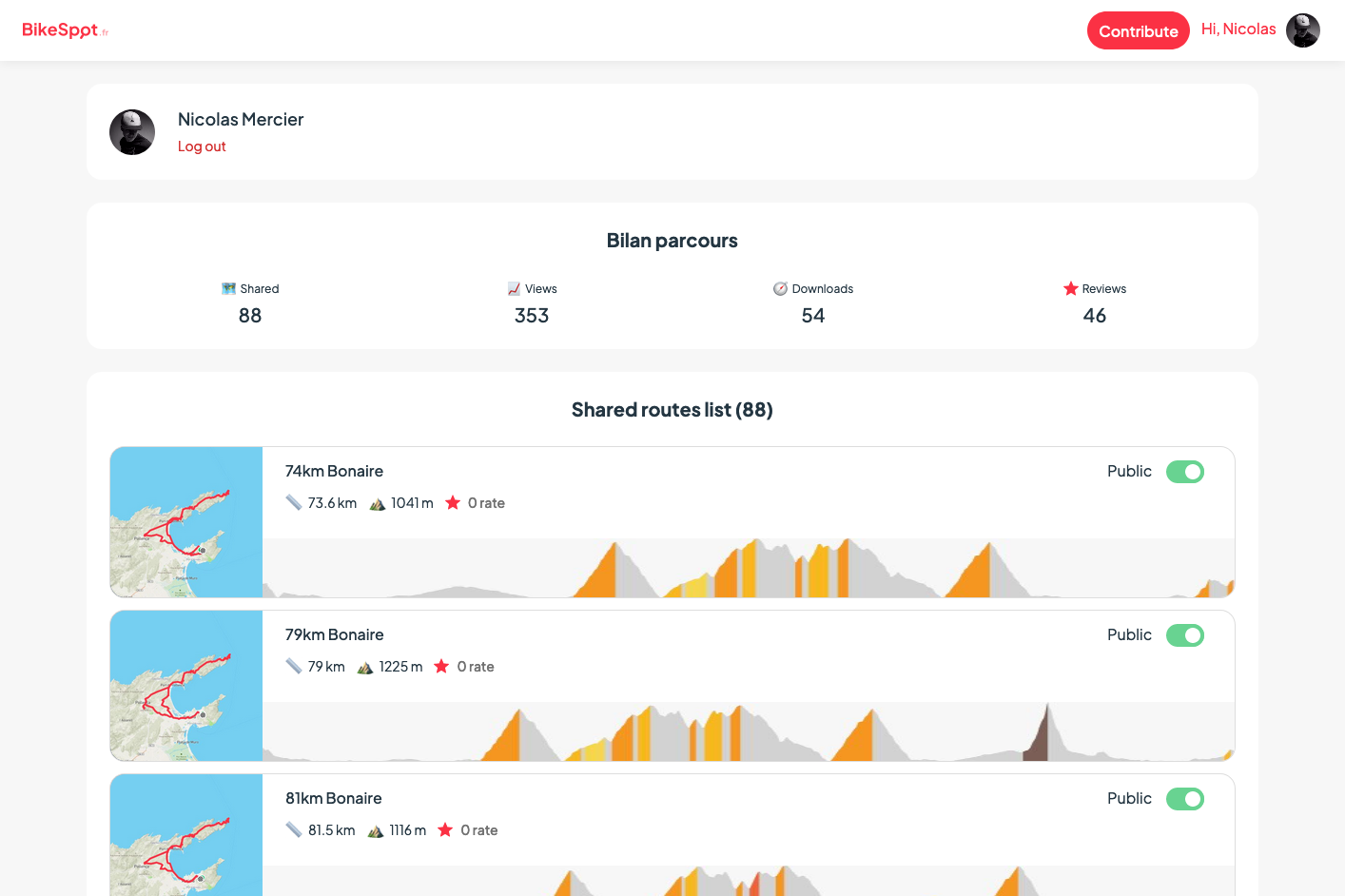
Task: Click the Reviews count 46
Action: (1095, 316)
